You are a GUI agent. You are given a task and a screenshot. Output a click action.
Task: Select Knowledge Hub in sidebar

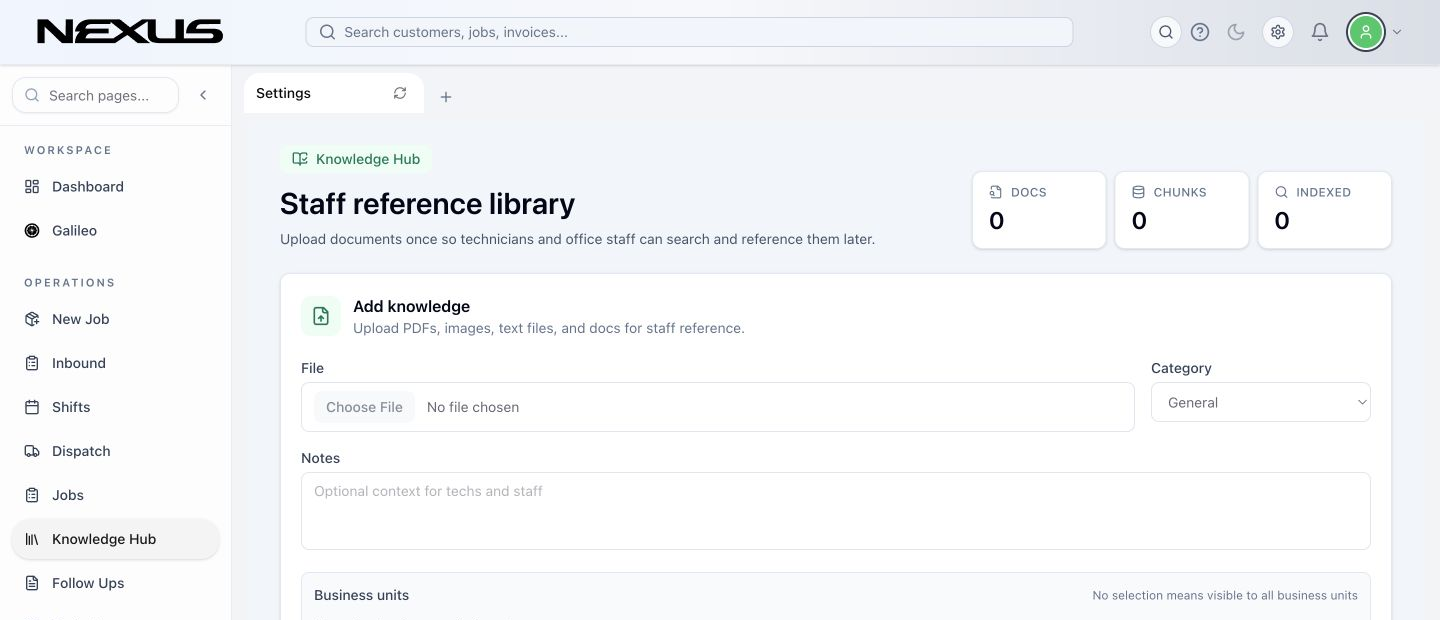[115, 539]
